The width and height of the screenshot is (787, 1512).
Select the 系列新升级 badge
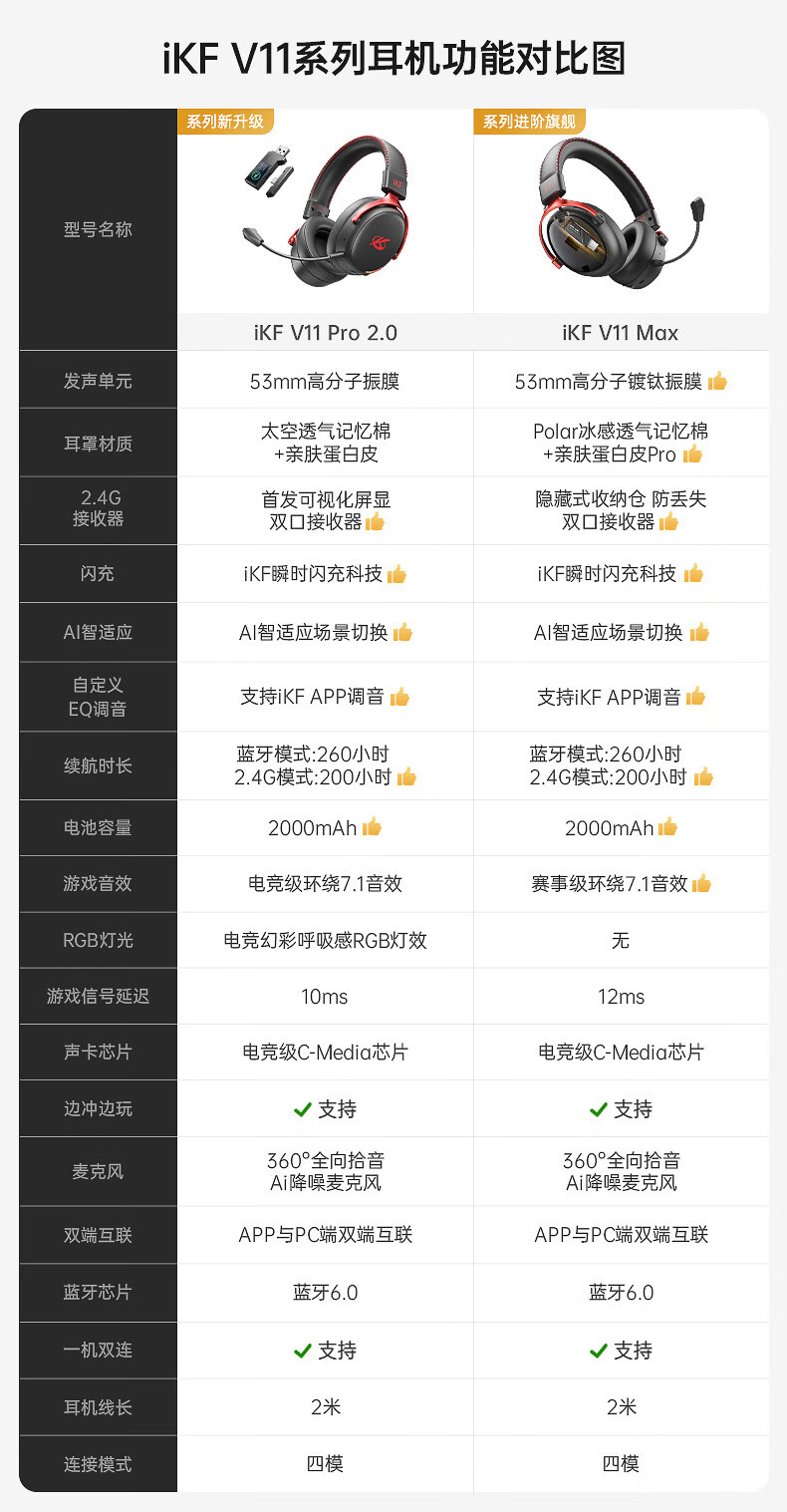pos(225,122)
